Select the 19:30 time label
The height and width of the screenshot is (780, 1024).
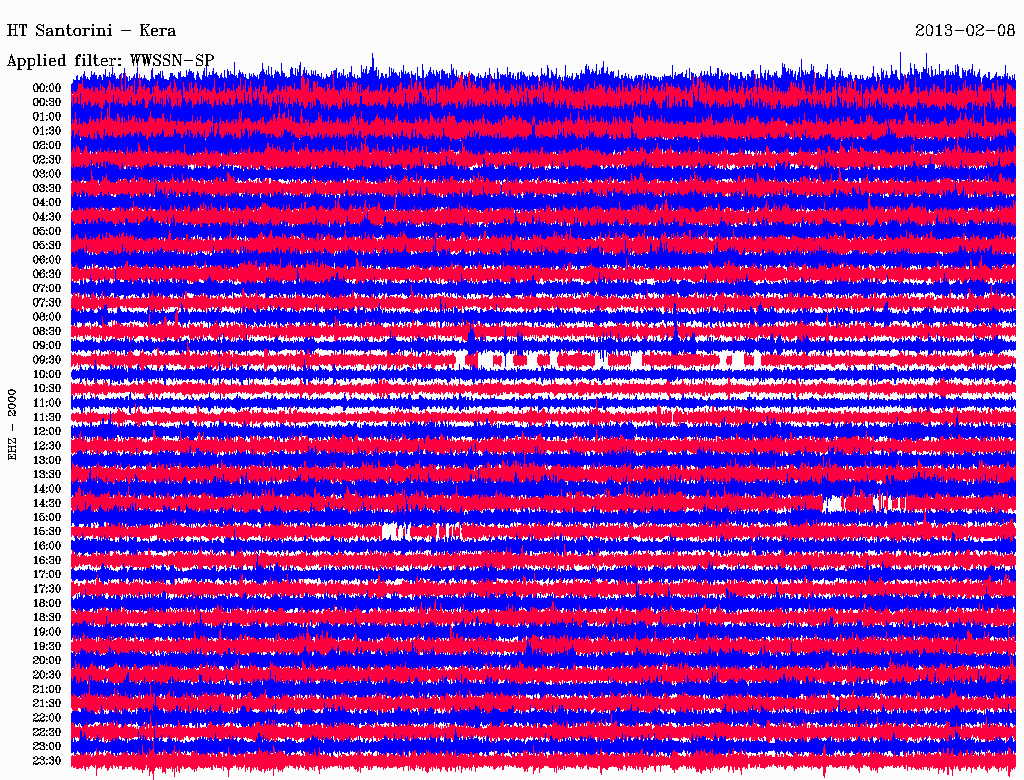point(47,647)
